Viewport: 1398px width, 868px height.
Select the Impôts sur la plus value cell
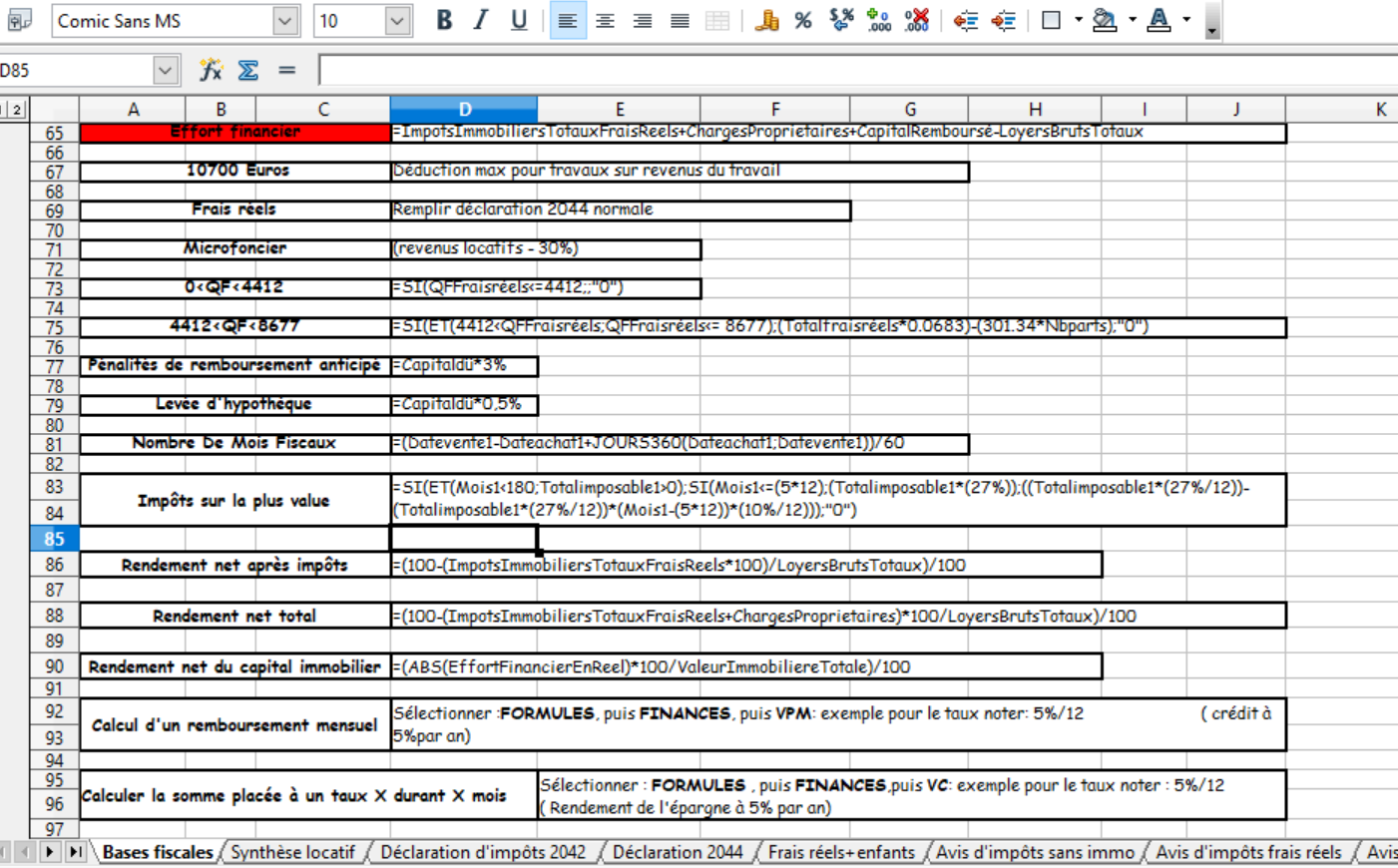(x=234, y=500)
